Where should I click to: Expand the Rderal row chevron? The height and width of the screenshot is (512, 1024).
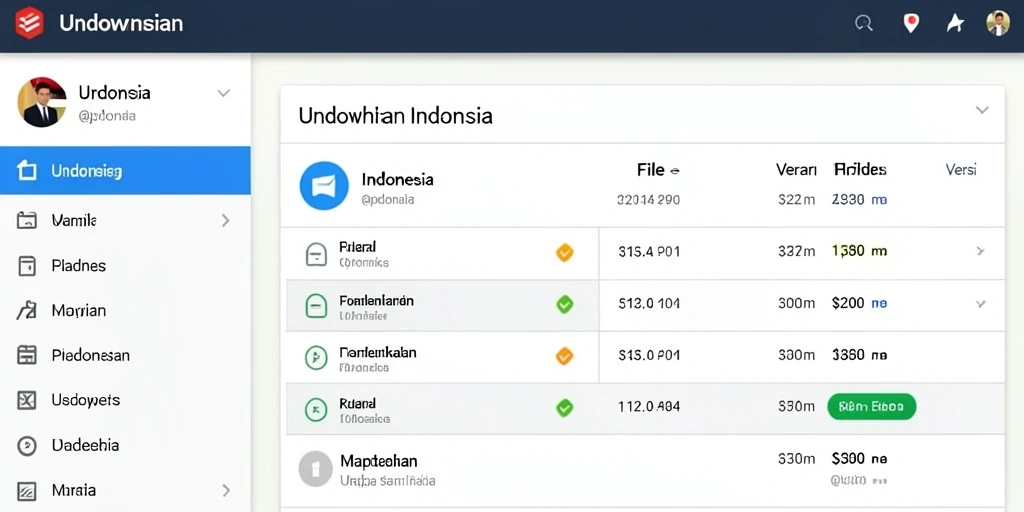coord(980,251)
